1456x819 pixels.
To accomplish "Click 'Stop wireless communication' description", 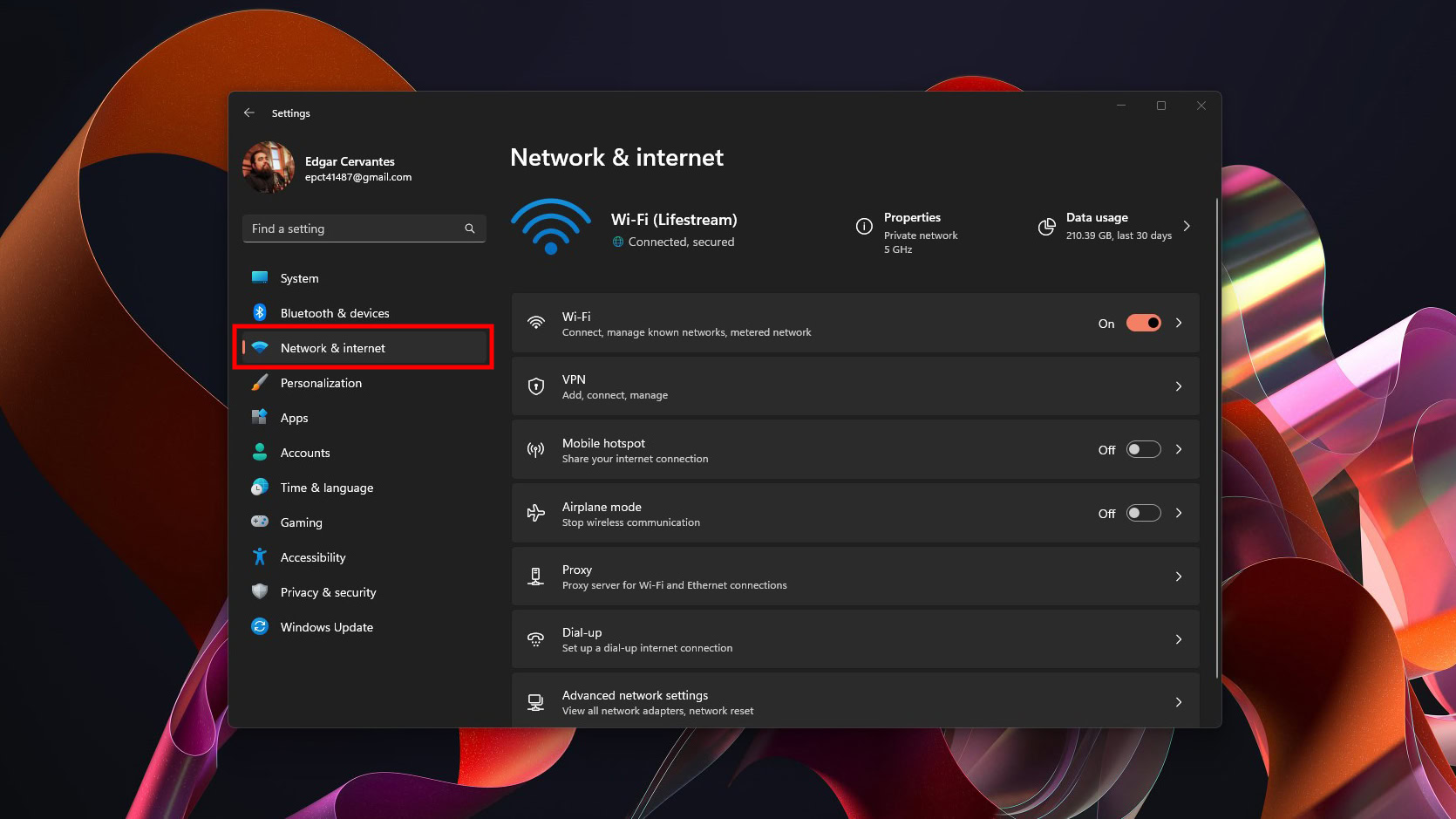I will (x=631, y=522).
